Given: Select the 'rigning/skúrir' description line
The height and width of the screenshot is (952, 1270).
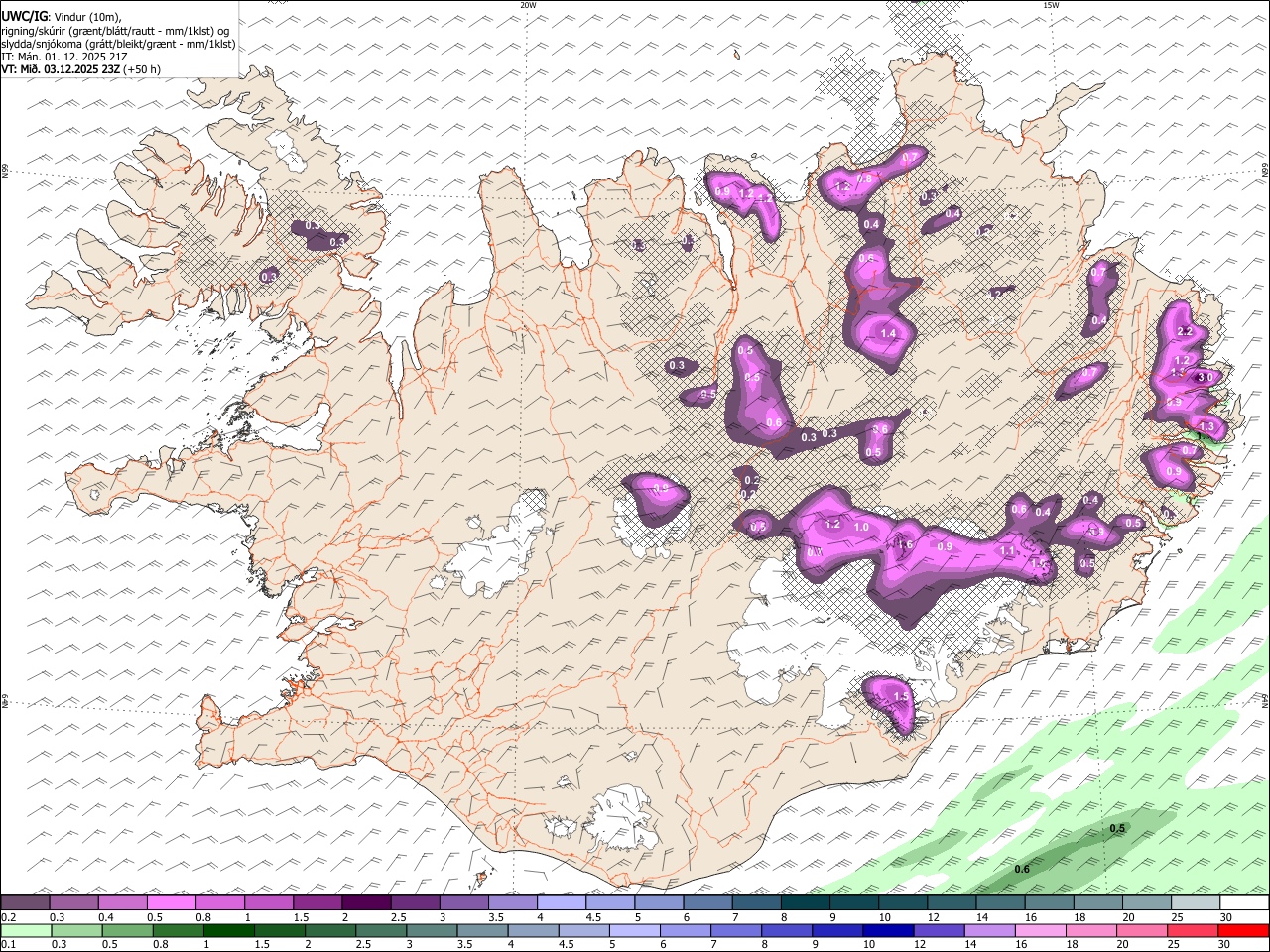Looking at the screenshot, I should (x=115, y=31).
